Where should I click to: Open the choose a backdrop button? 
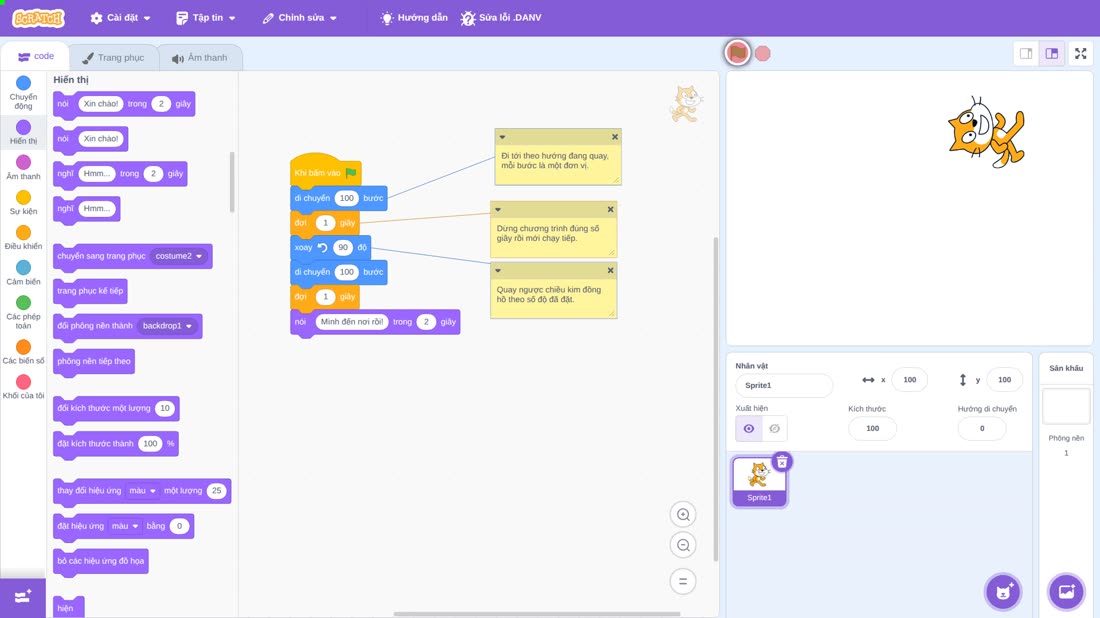1066,591
